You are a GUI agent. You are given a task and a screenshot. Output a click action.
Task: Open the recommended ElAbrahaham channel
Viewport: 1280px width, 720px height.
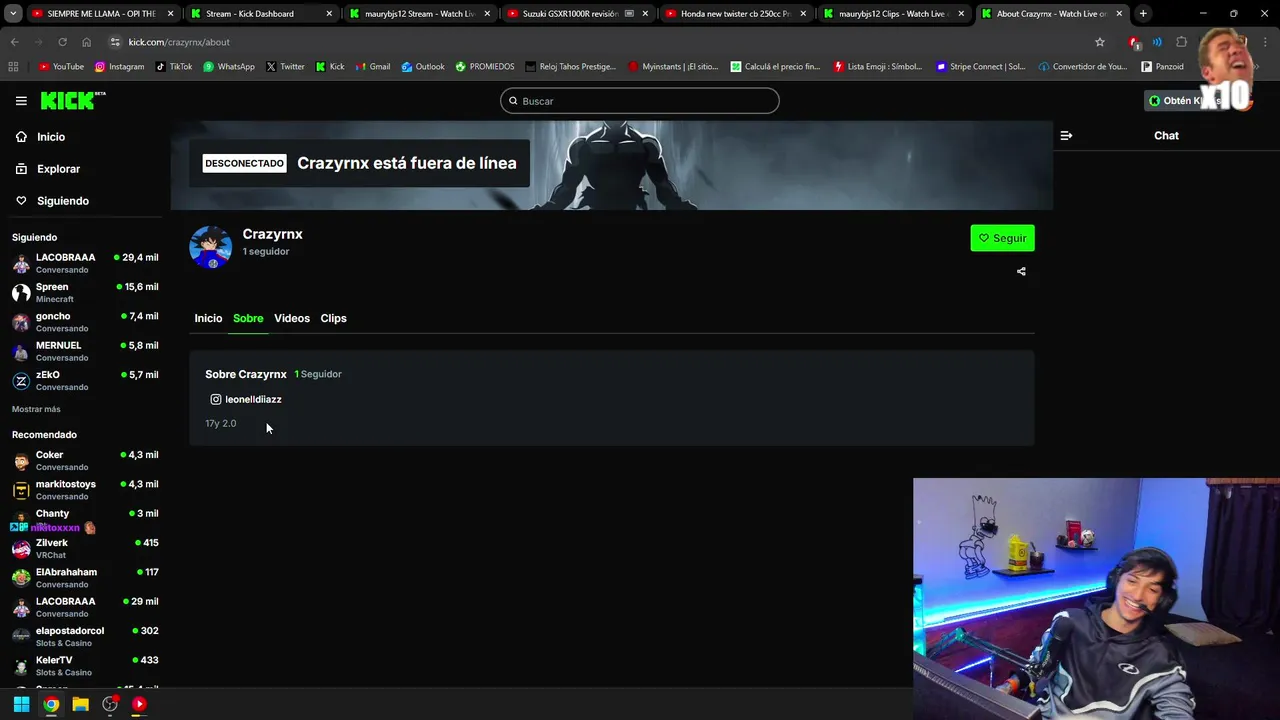85,577
